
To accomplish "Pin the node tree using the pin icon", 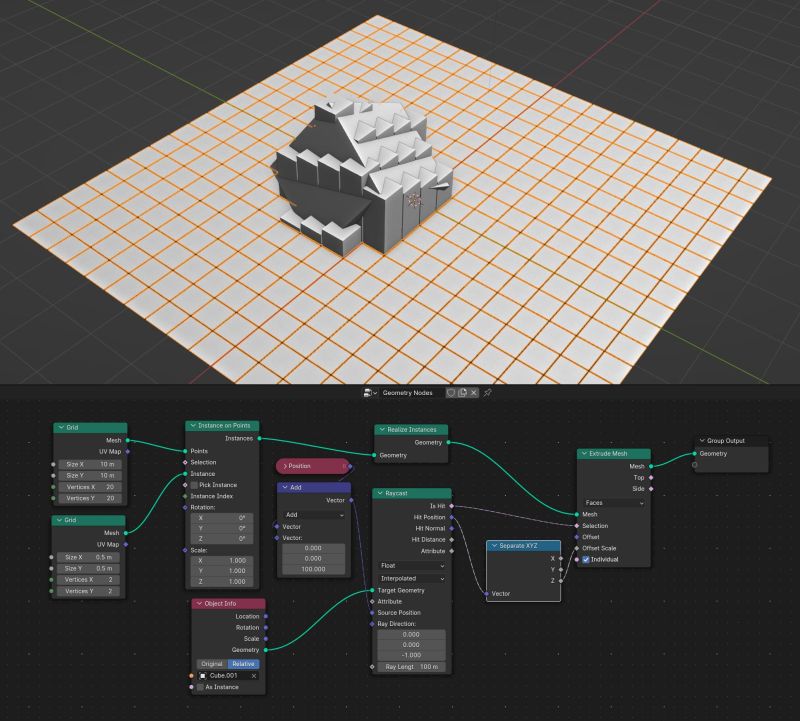I will tap(487, 392).
